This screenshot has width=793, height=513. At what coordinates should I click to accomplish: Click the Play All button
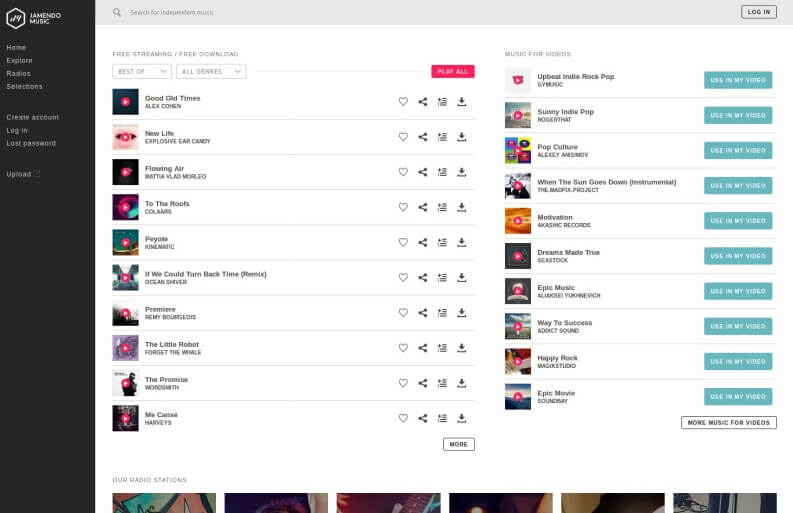point(453,71)
